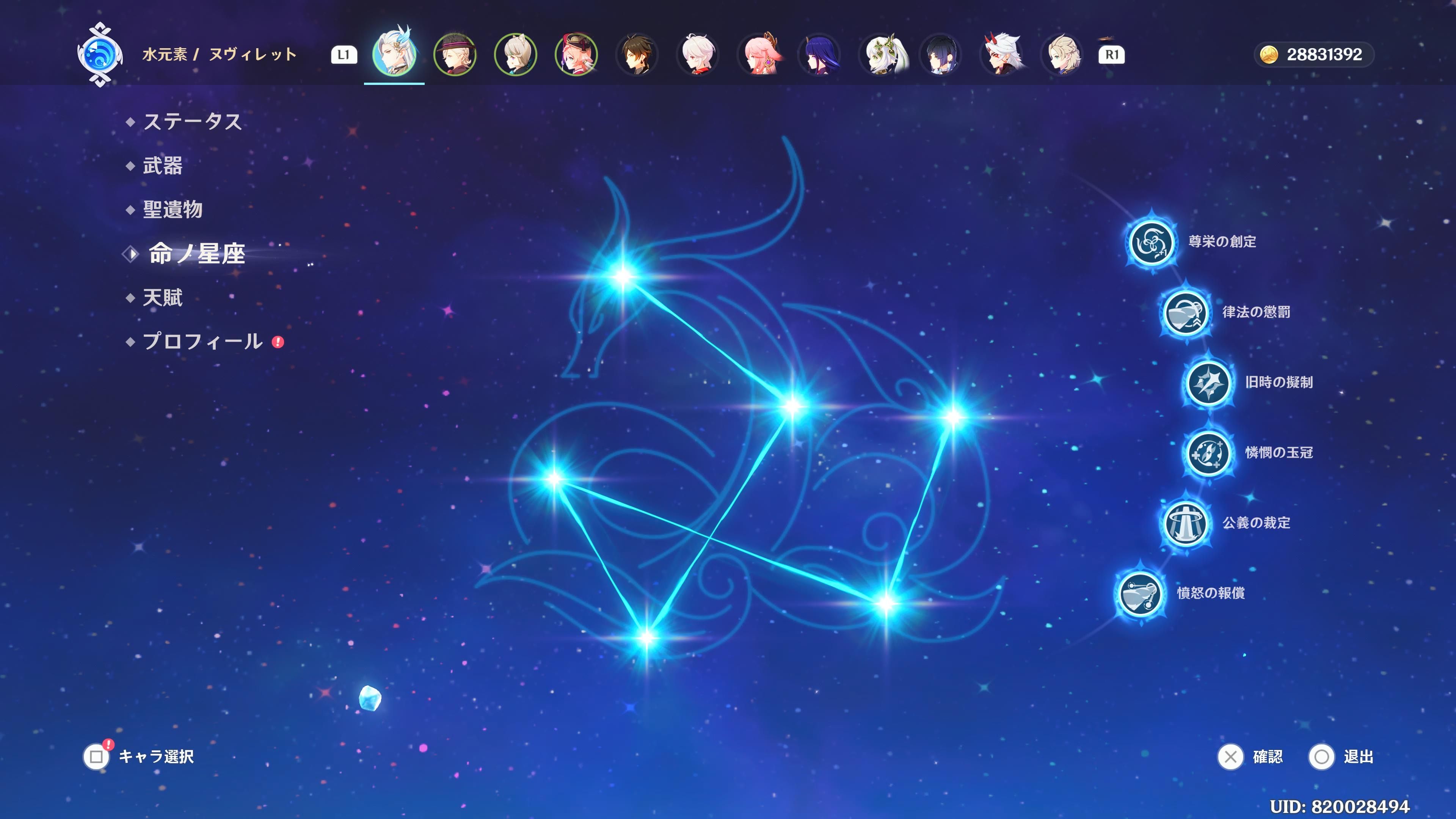Open 旧時の擬制 constellation node
This screenshot has height=819, width=1456.
click(x=1208, y=383)
